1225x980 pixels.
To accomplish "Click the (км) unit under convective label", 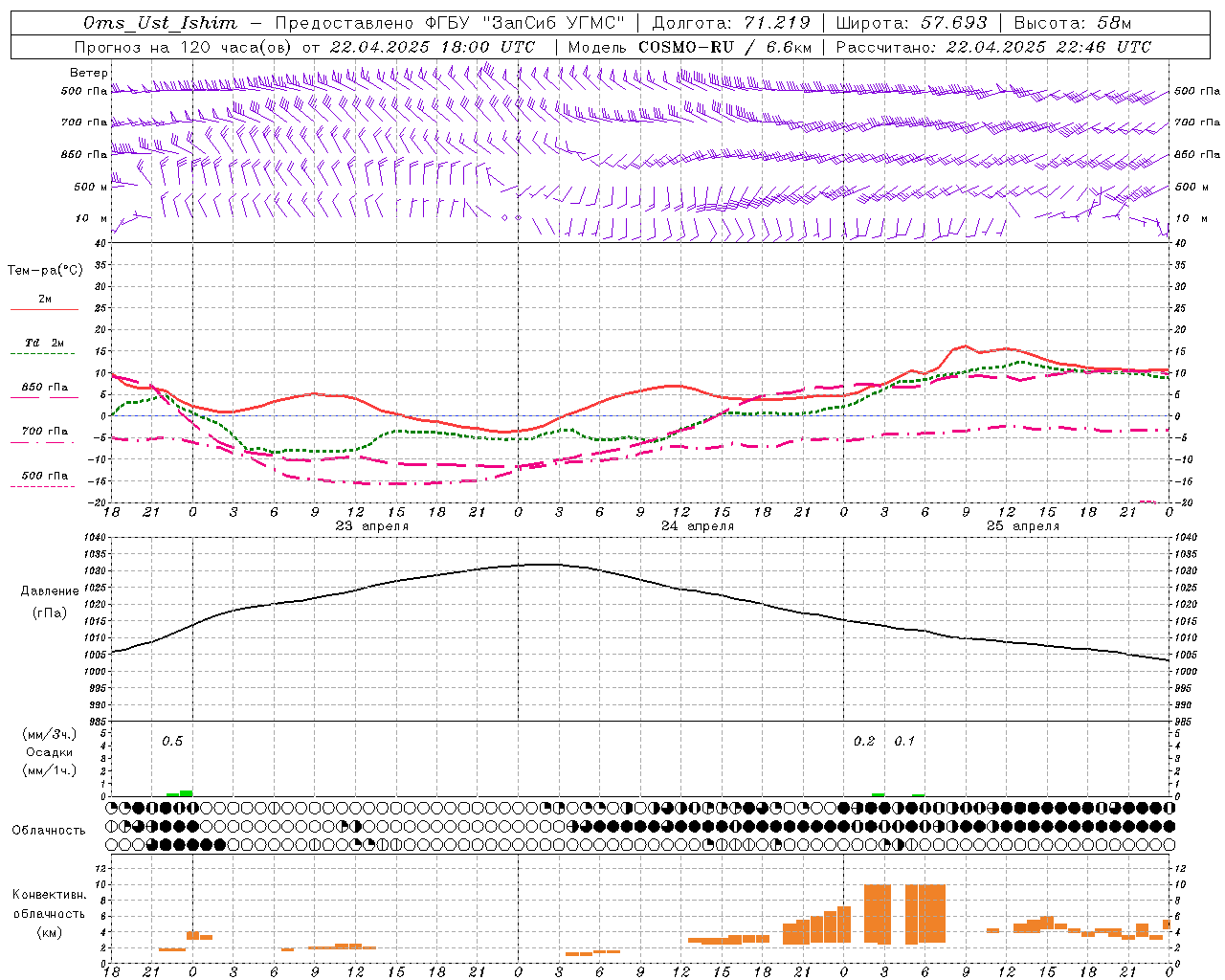I will click(49, 933).
